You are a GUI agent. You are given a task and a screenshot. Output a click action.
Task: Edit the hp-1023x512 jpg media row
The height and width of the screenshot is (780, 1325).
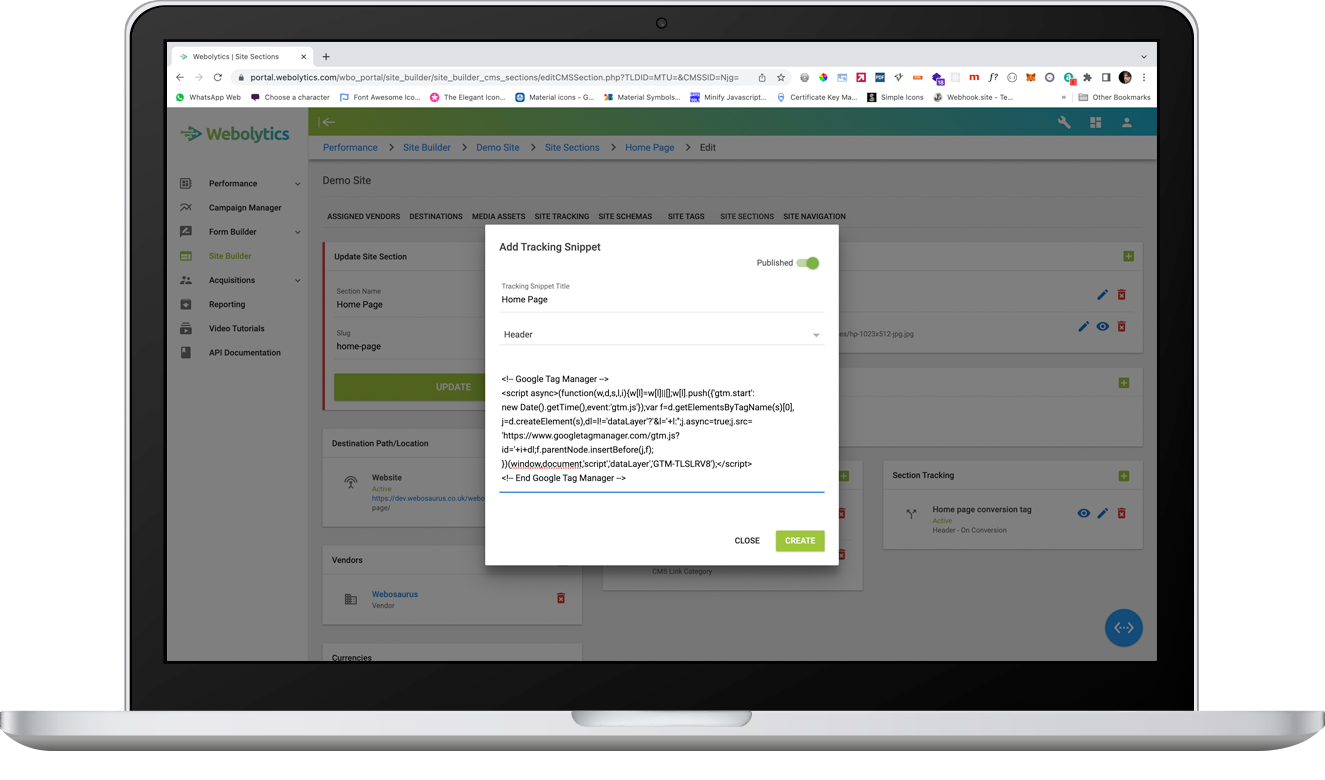[x=1083, y=326]
